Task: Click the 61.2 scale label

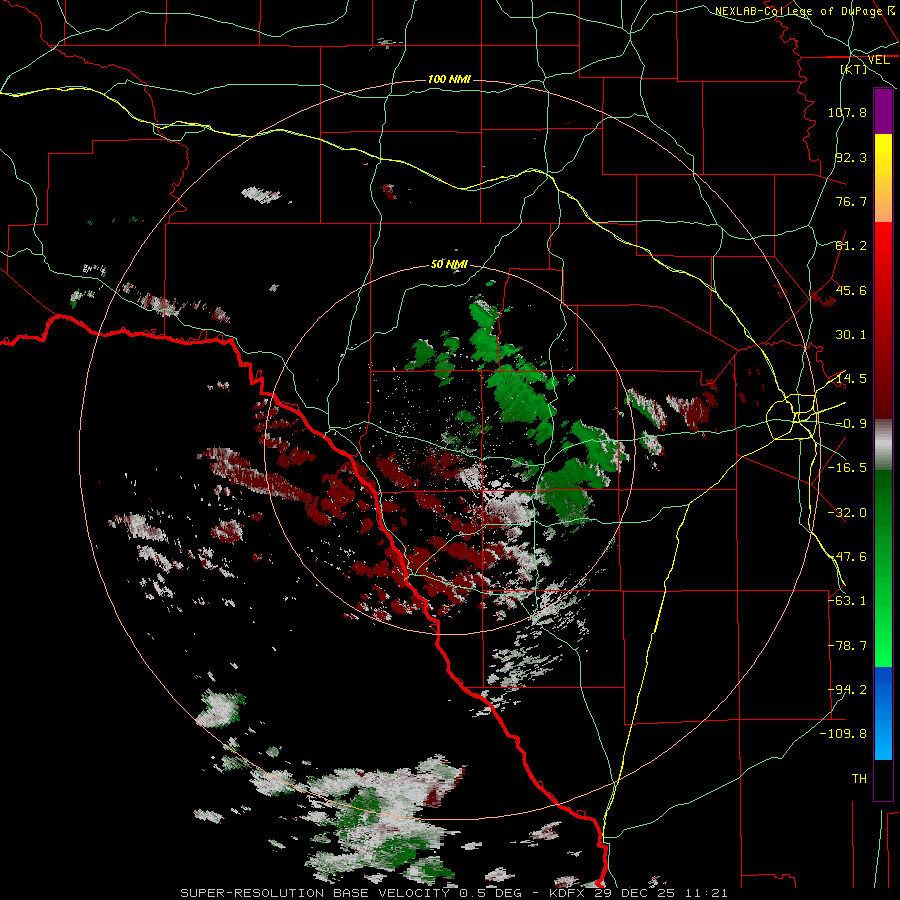Action: (x=851, y=246)
